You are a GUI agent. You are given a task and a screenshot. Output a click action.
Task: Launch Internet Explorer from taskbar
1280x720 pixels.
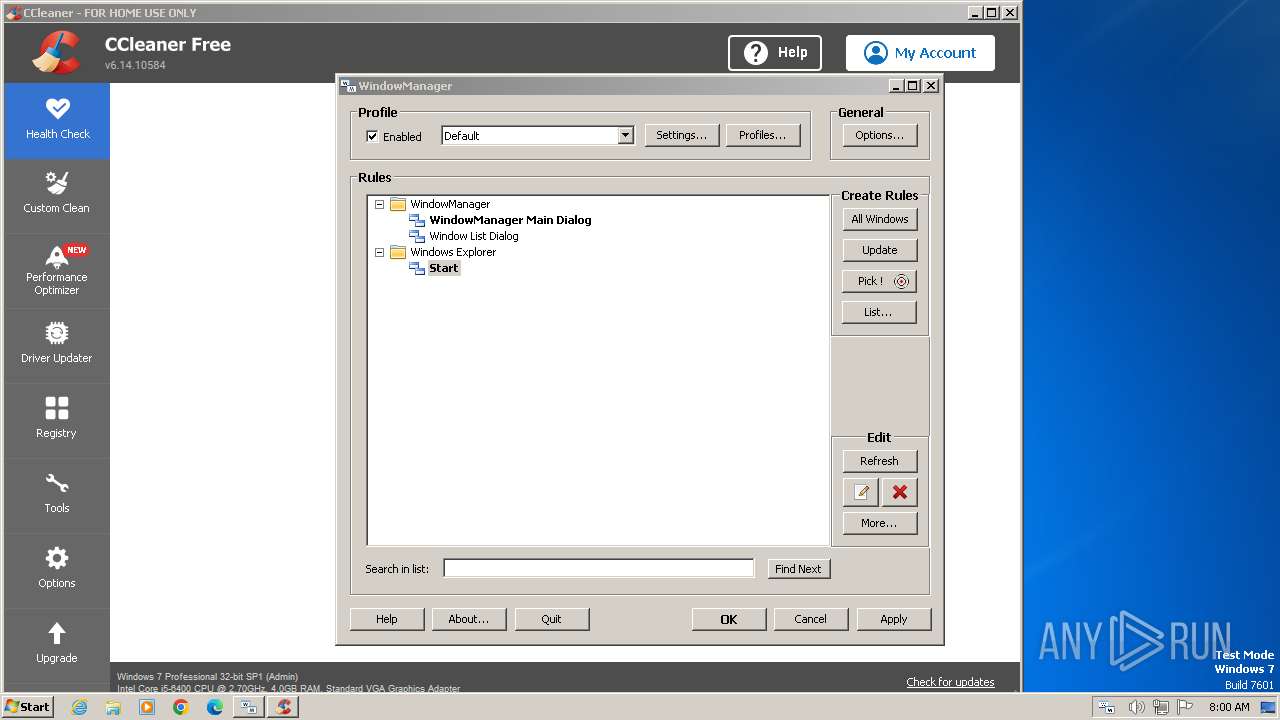click(x=79, y=707)
